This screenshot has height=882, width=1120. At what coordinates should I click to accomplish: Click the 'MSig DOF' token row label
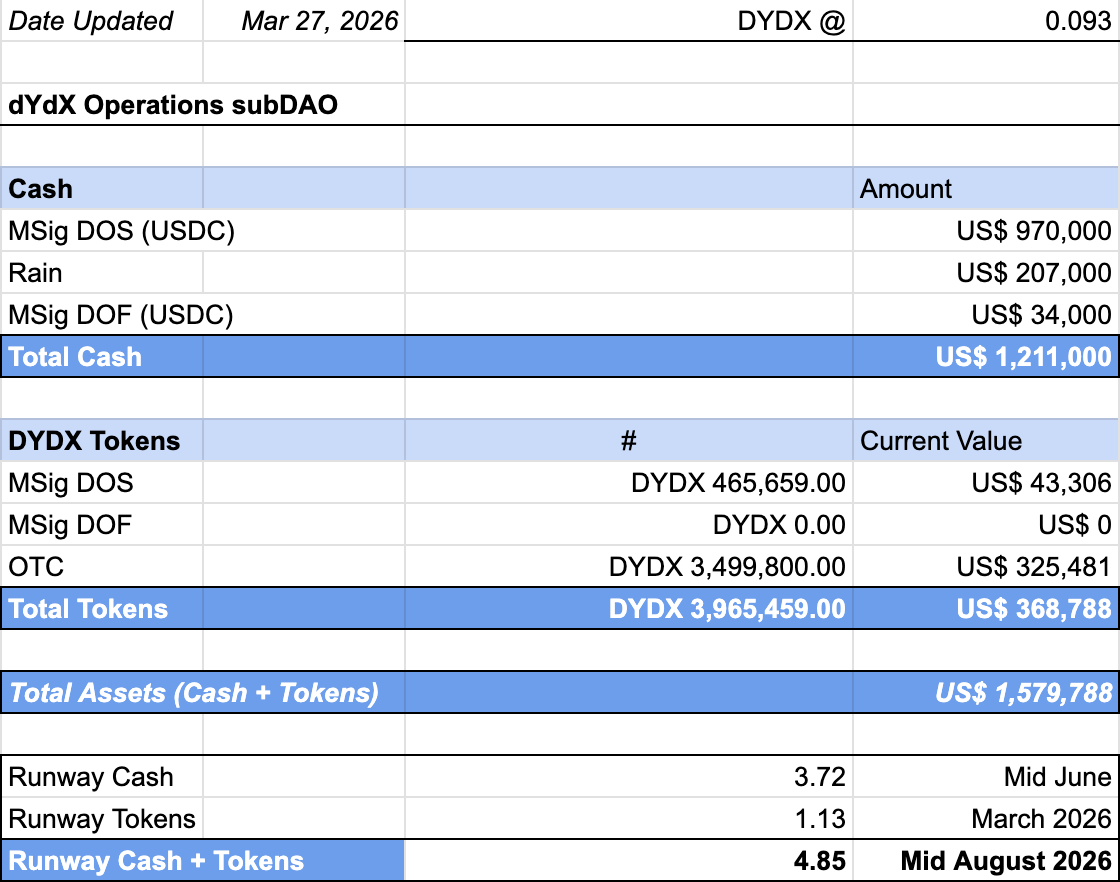tap(101, 525)
